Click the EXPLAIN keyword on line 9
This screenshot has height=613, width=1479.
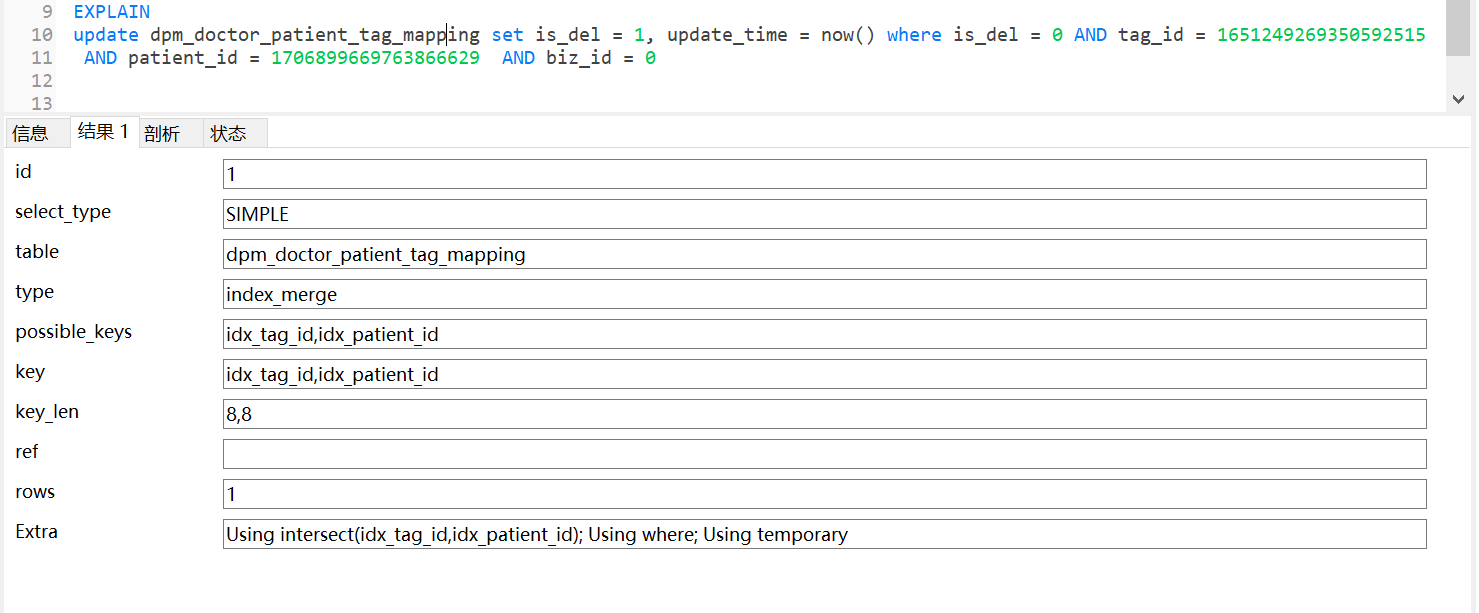[112, 12]
